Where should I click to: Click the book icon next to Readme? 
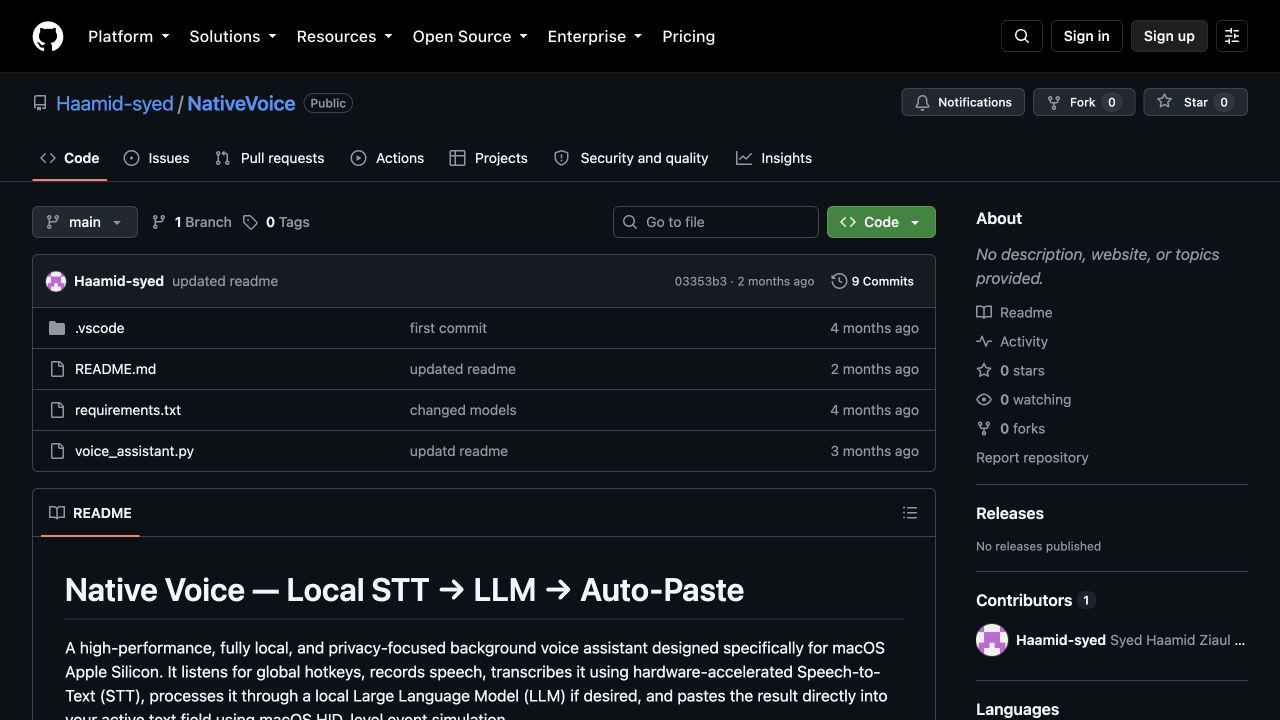point(984,312)
